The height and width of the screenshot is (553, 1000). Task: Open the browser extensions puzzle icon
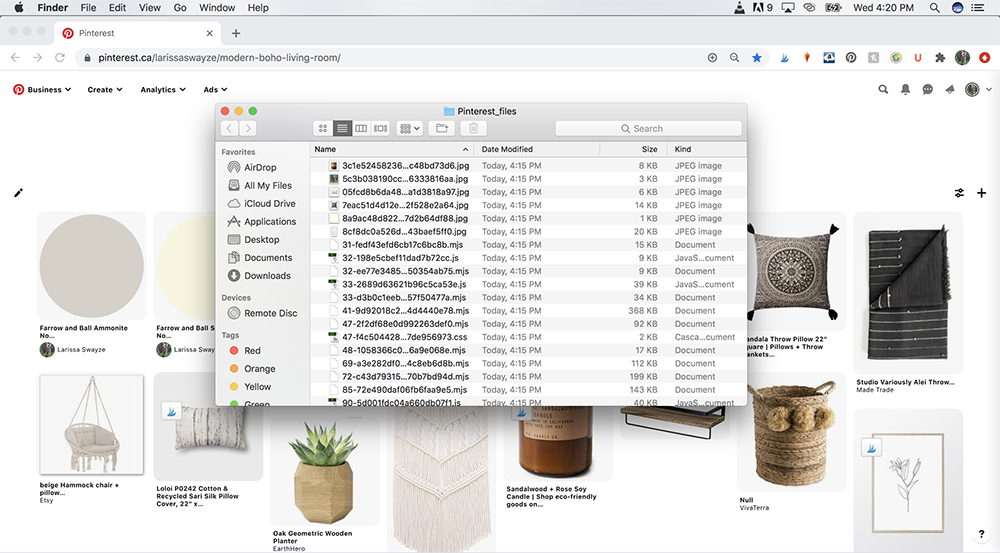click(939, 57)
